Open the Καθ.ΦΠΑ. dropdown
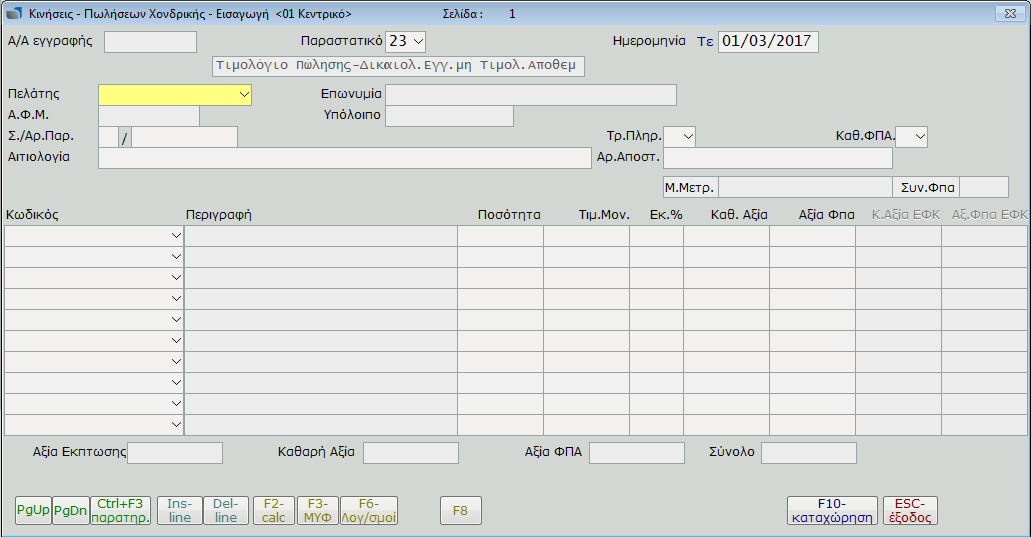1032x537 pixels. (x=919, y=136)
